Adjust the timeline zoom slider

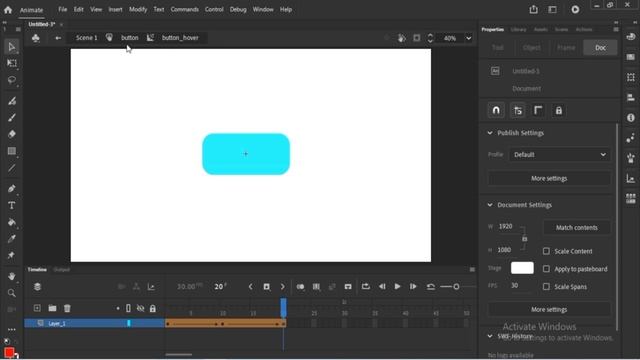click(456, 287)
